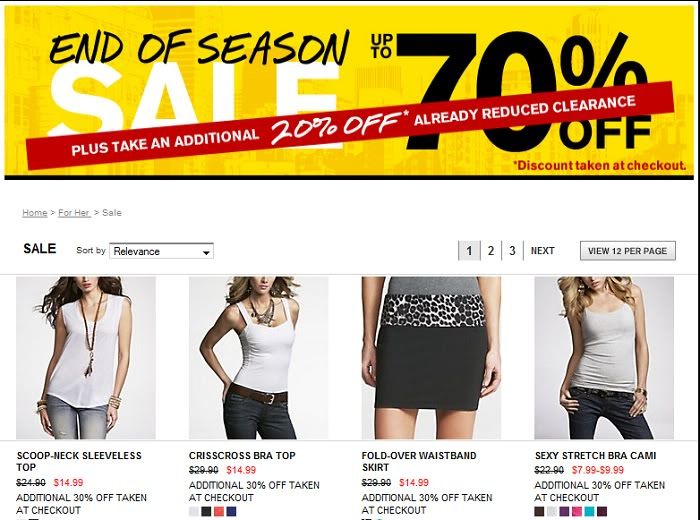Select the coral red swatch for Crisscross Bra Top

pyautogui.click(x=219, y=512)
